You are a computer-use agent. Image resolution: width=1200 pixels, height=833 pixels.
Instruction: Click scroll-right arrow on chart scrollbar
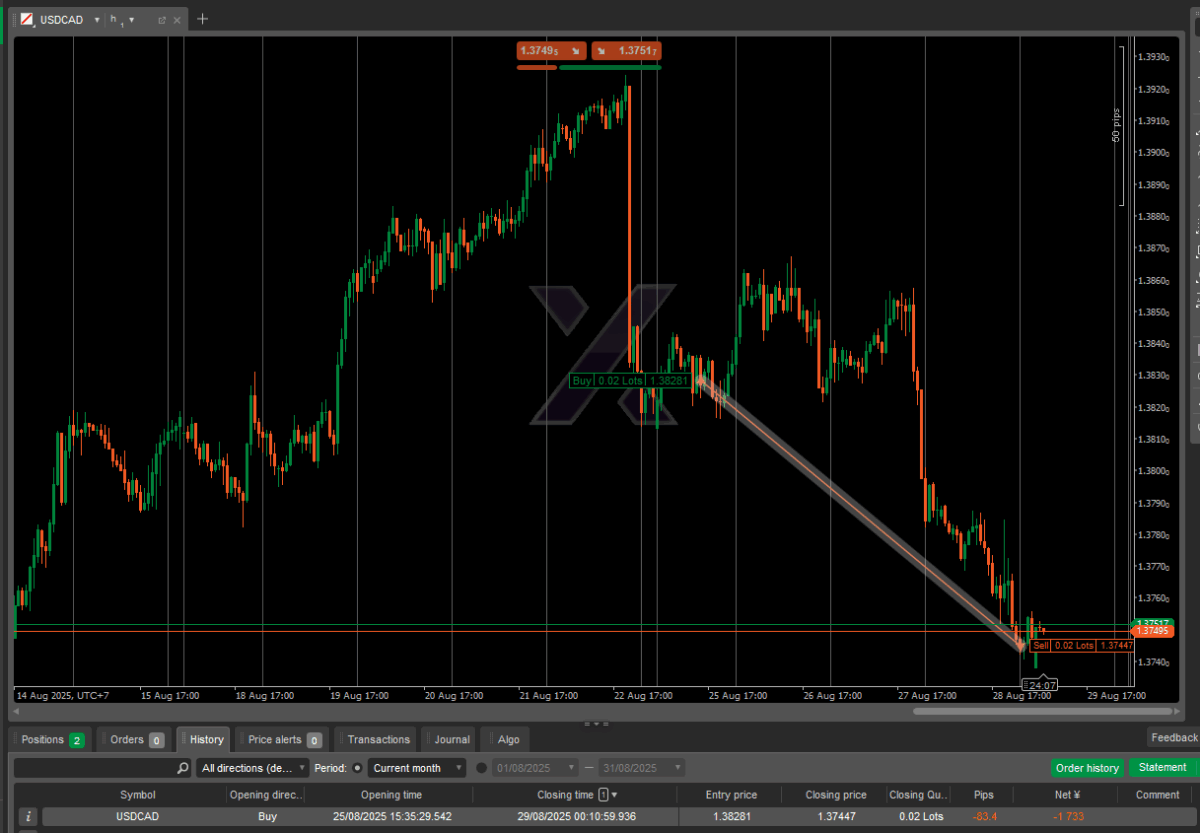(1177, 712)
